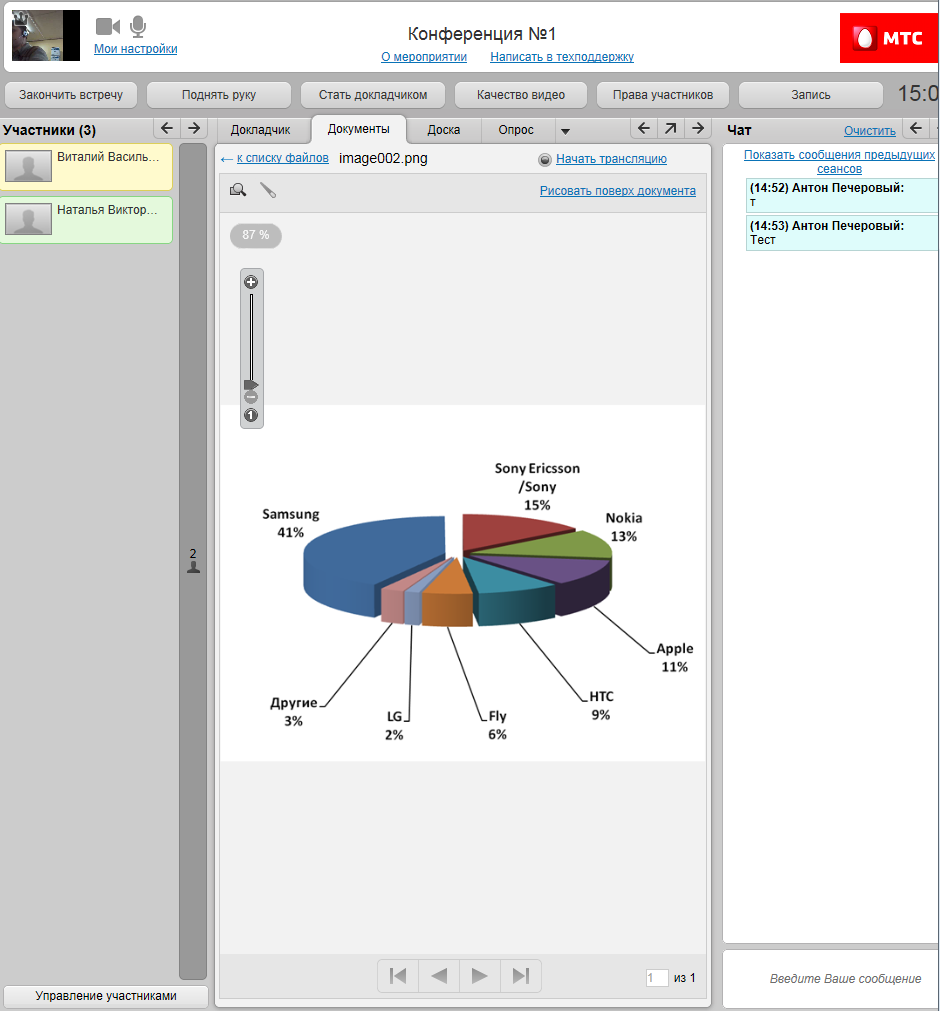
Task: Expand the tabs overflow dropdown arrow
Action: [564, 131]
